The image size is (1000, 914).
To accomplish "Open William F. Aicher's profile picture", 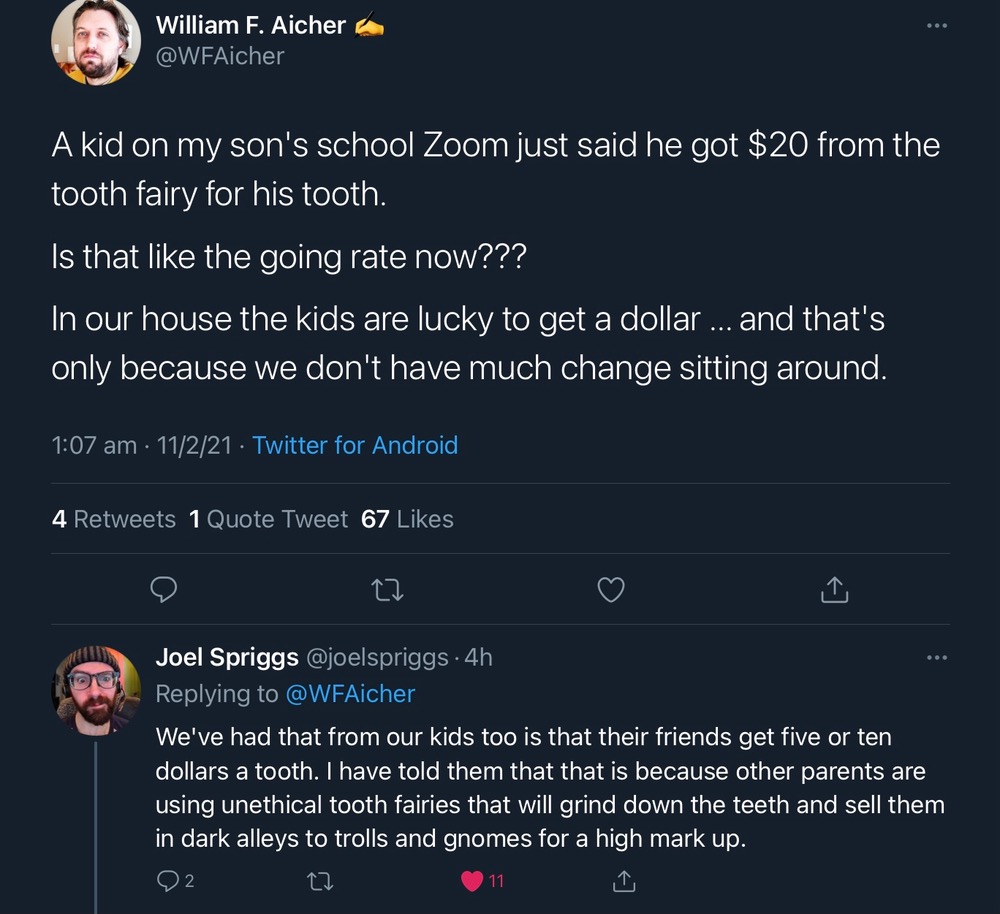I will point(96,42).
